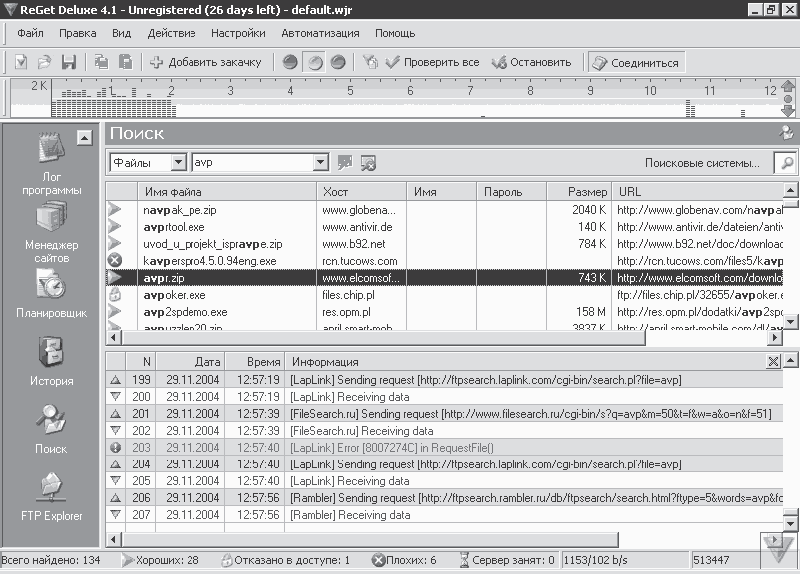Toggle the first speed mode round button

(290, 62)
